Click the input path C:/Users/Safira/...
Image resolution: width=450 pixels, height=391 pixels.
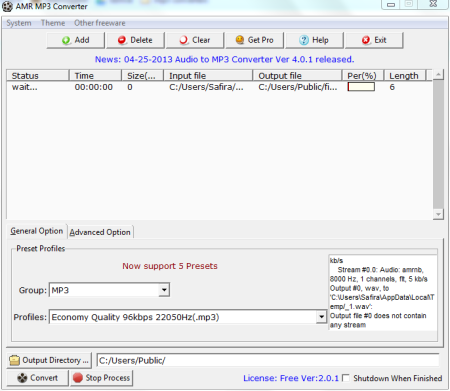206,87
